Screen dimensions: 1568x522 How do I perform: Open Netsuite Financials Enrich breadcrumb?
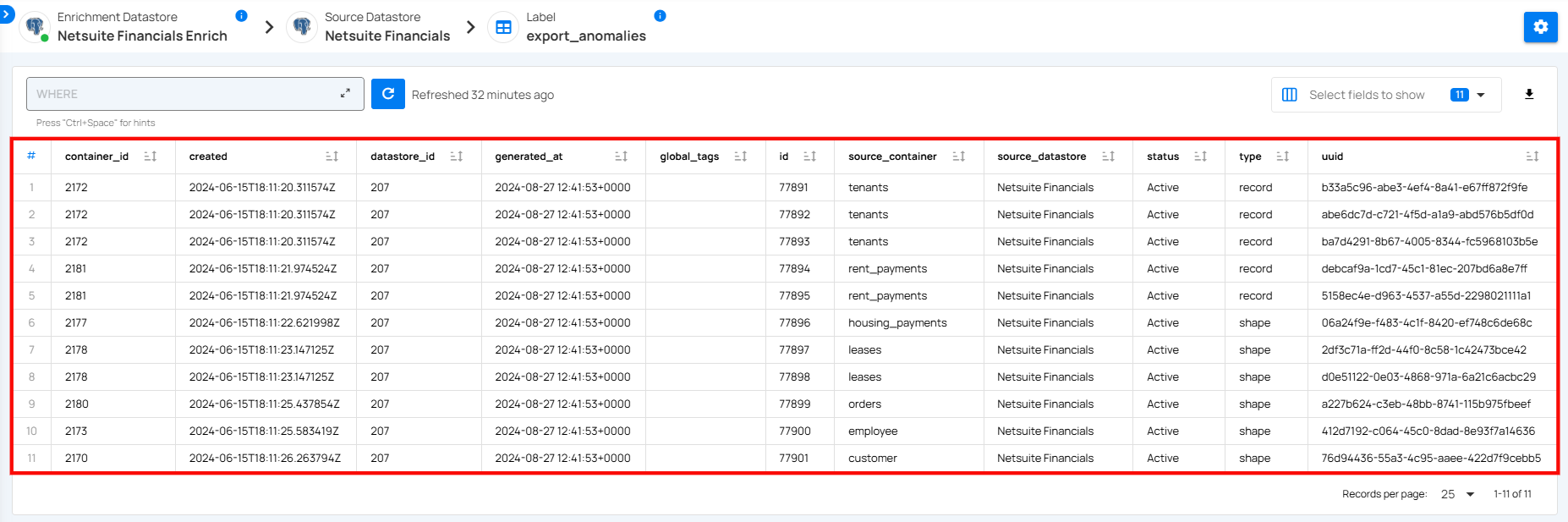pos(142,36)
